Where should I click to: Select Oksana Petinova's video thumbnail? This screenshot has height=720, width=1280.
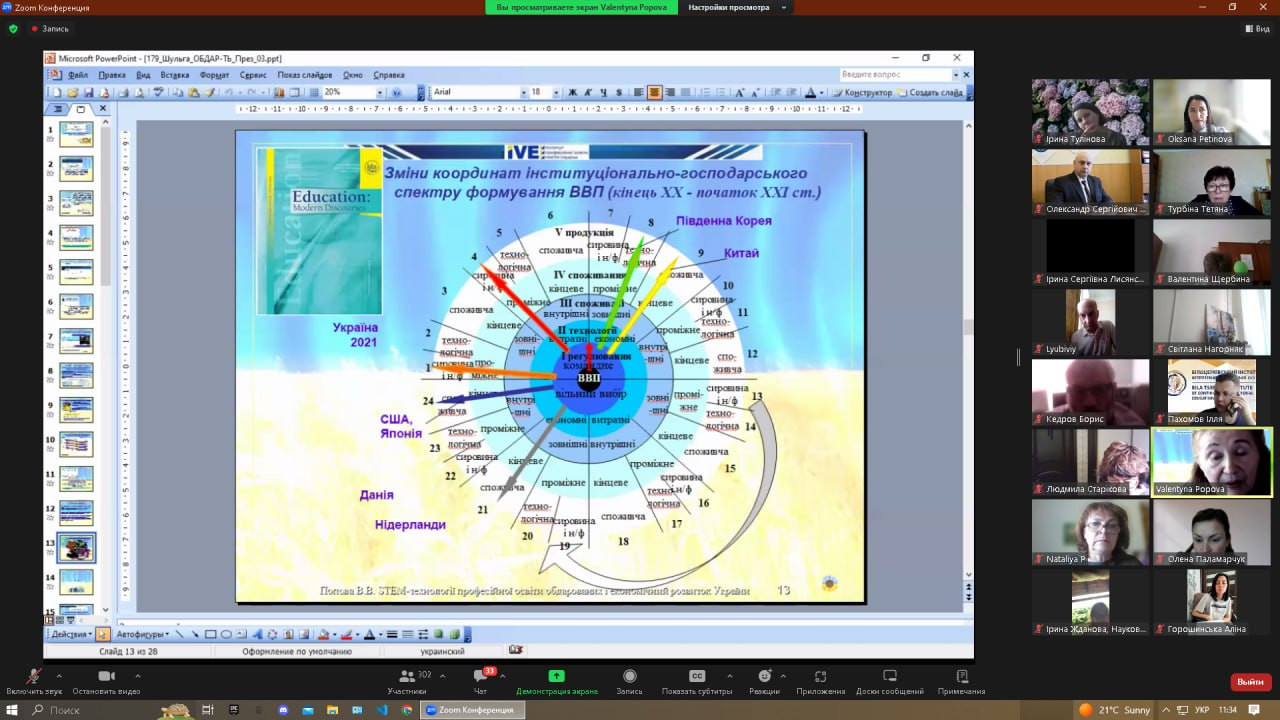point(1211,112)
